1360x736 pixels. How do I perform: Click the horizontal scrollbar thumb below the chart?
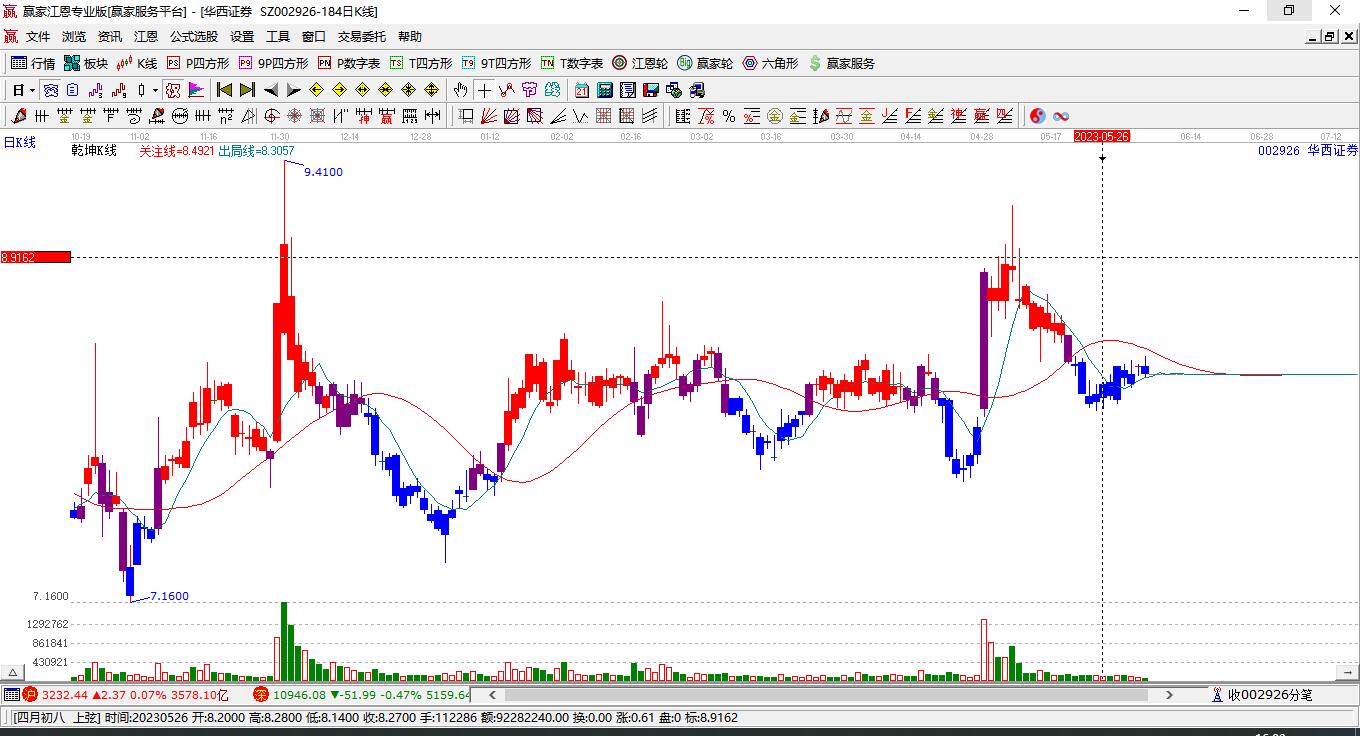pos(826,694)
